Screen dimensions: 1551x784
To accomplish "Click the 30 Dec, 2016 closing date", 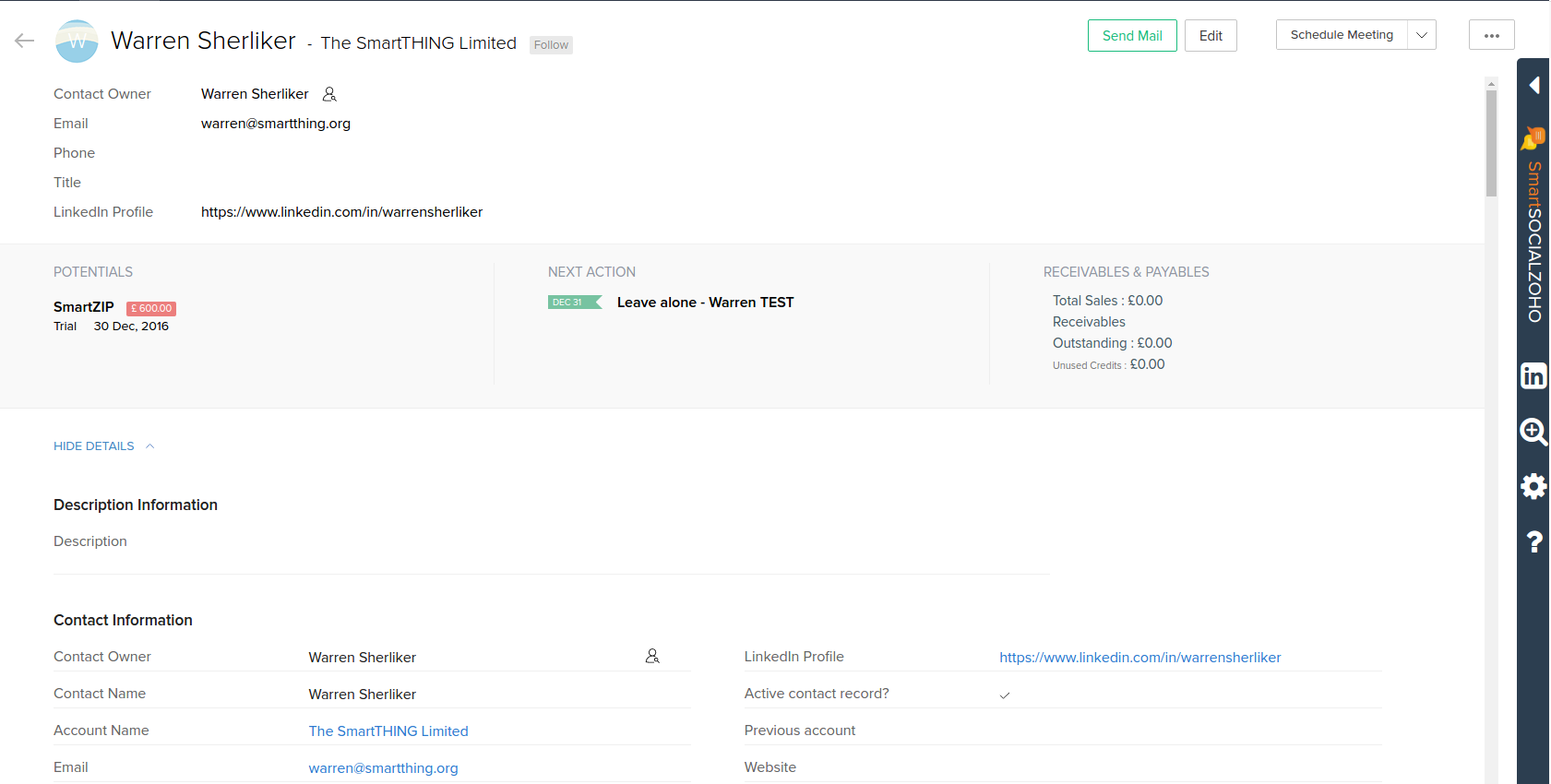I will pyautogui.click(x=131, y=327).
